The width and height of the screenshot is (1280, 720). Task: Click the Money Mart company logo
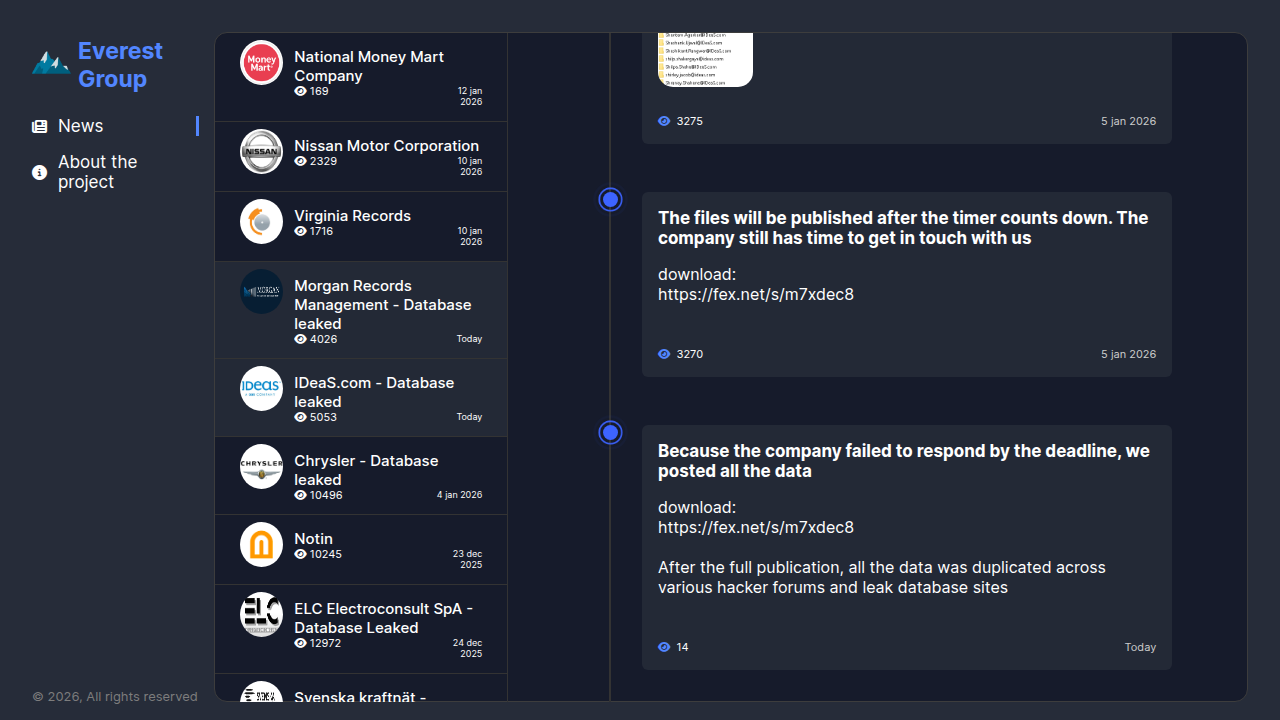tap(261, 62)
